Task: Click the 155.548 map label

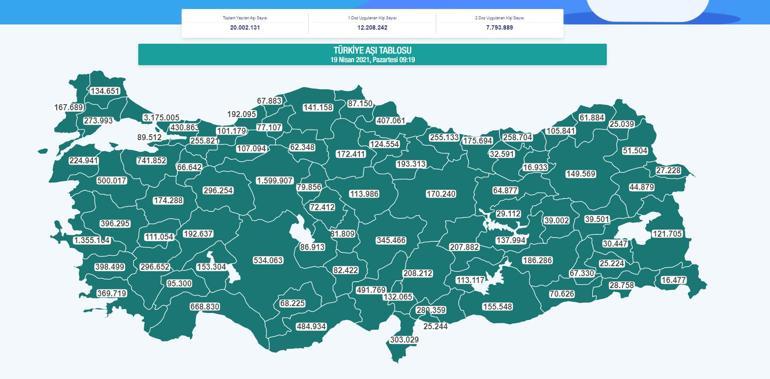Action: click(x=497, y=307)
